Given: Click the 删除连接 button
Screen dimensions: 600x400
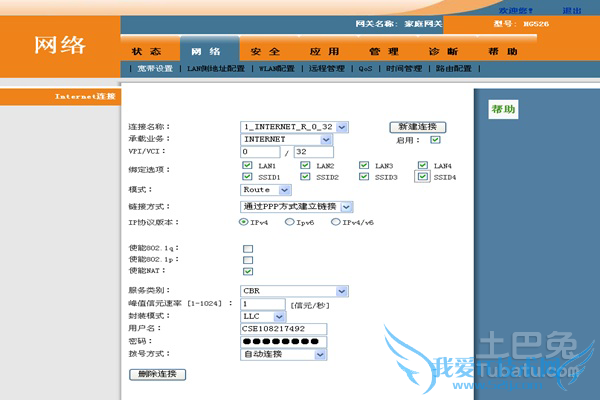Looking at the screenshot, I should [157, 374].
